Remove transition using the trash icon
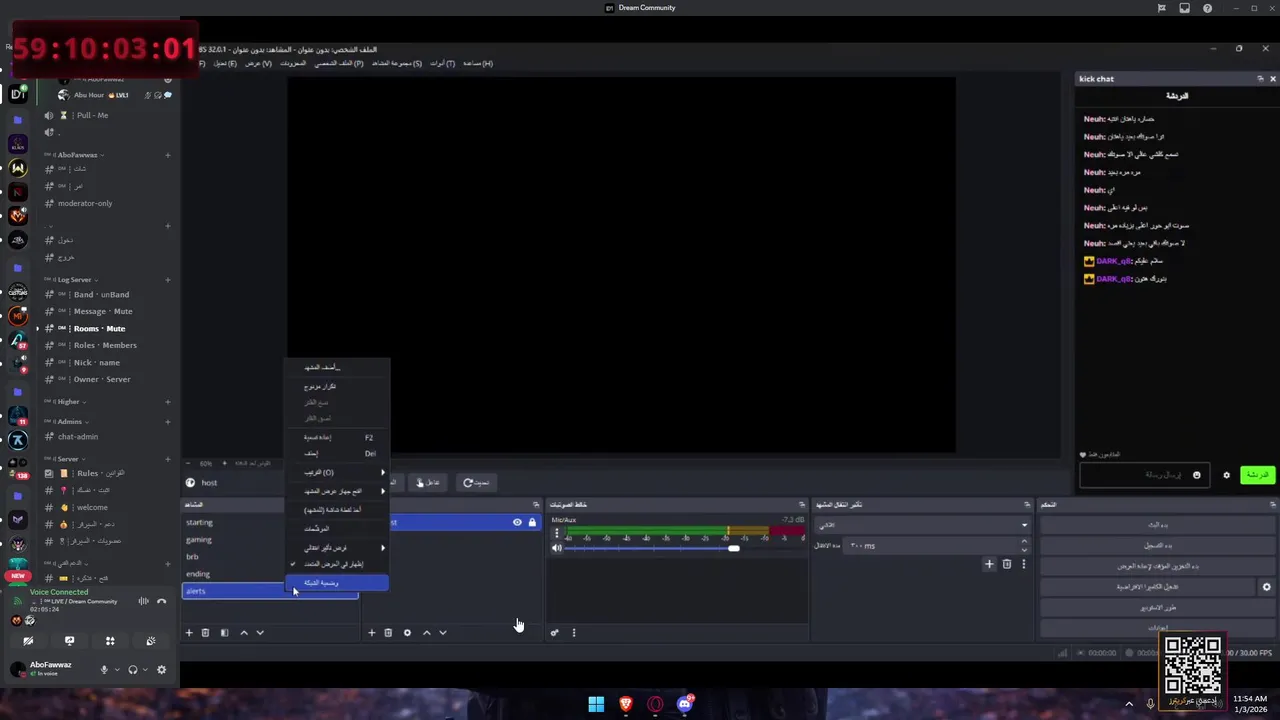The width and height of the screenshot is (1280, 720). coord(1006,564)
